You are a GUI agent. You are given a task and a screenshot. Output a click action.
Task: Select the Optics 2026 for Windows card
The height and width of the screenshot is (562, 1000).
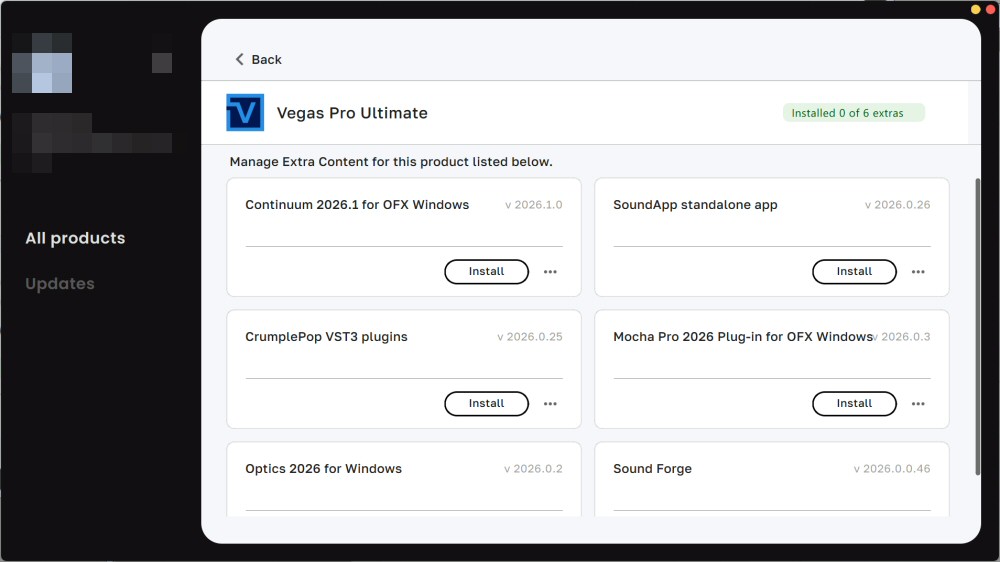(x=403, y=480)
